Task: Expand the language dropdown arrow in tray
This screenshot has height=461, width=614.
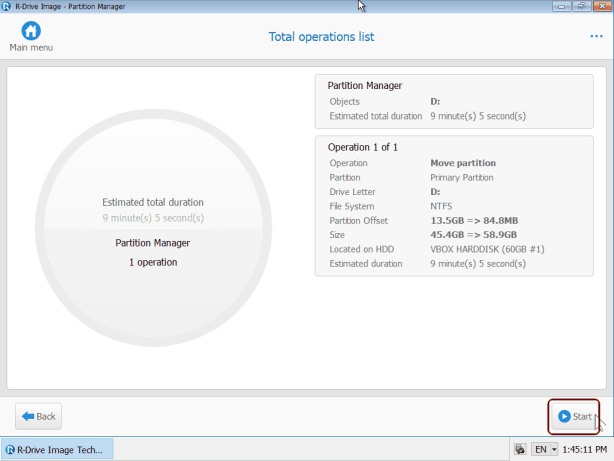Action: (x=554, y=450)
